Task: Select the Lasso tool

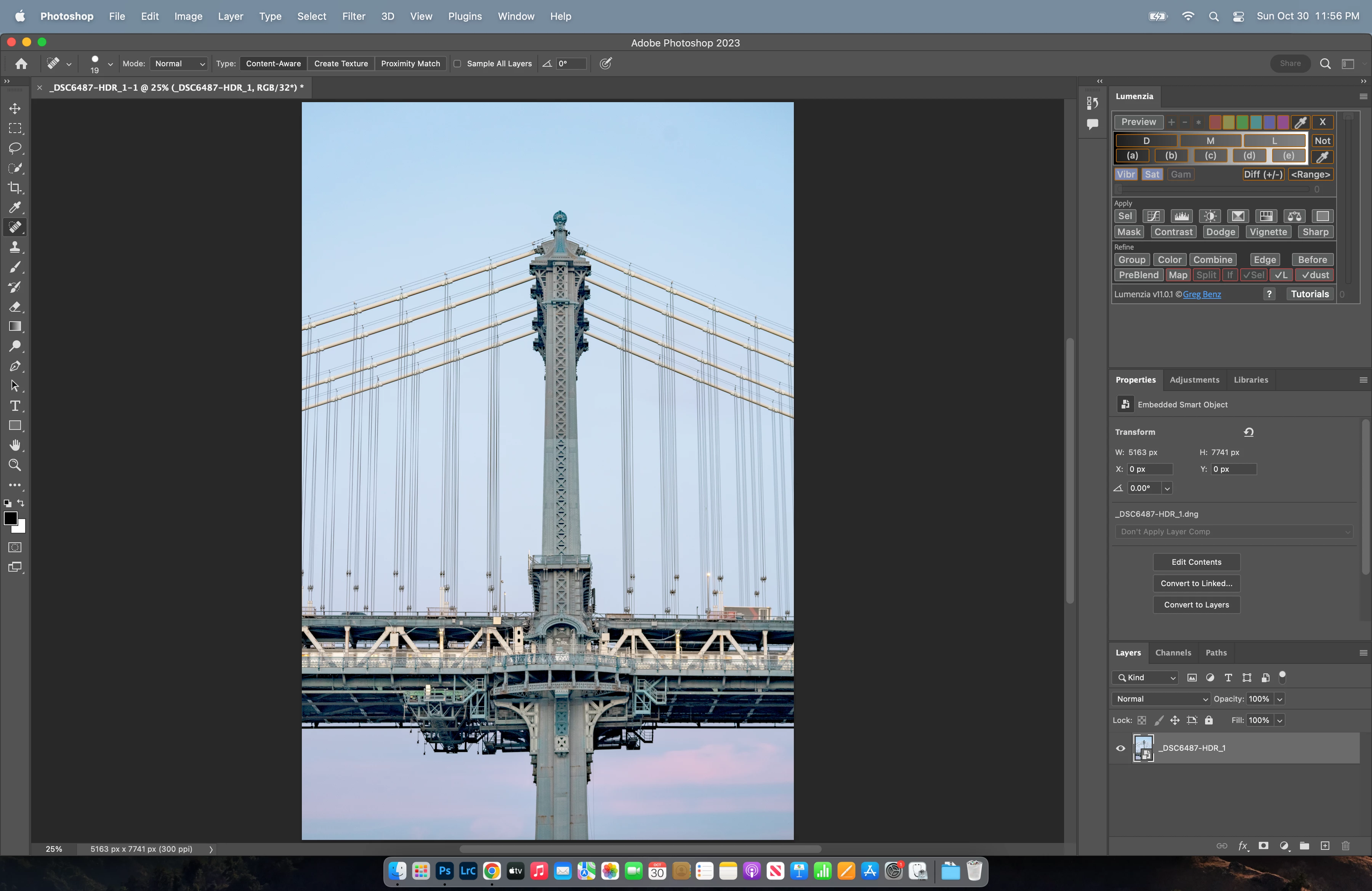Action: [x=15, y=148]
